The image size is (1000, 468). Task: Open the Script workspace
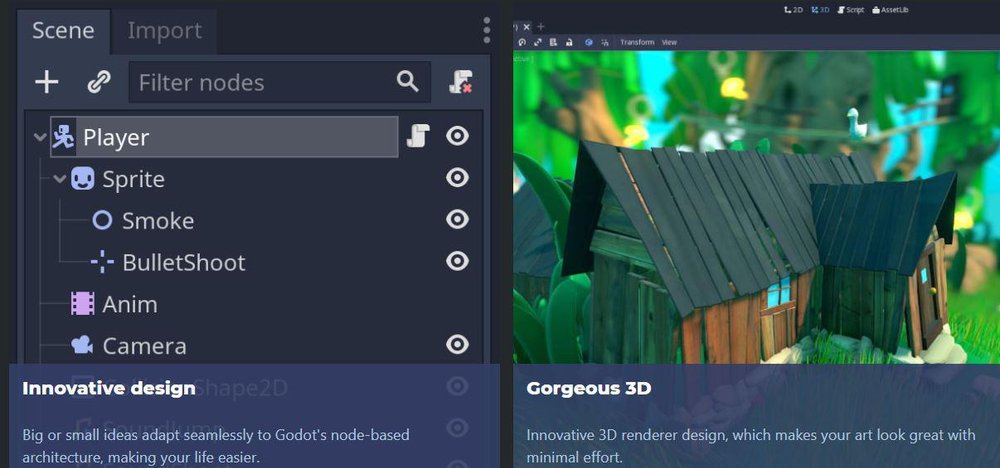851,10
